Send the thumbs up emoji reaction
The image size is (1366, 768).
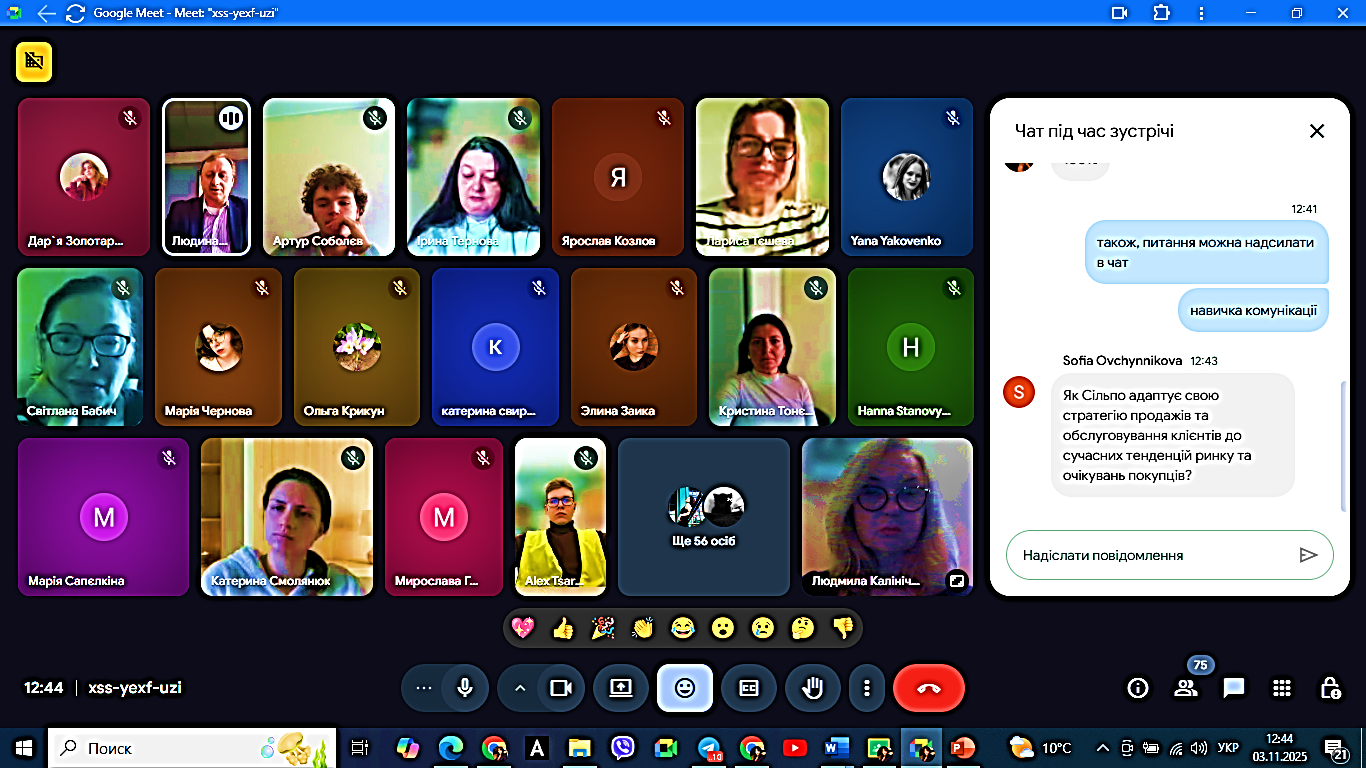pyautogui.click(x=563, y=628)
